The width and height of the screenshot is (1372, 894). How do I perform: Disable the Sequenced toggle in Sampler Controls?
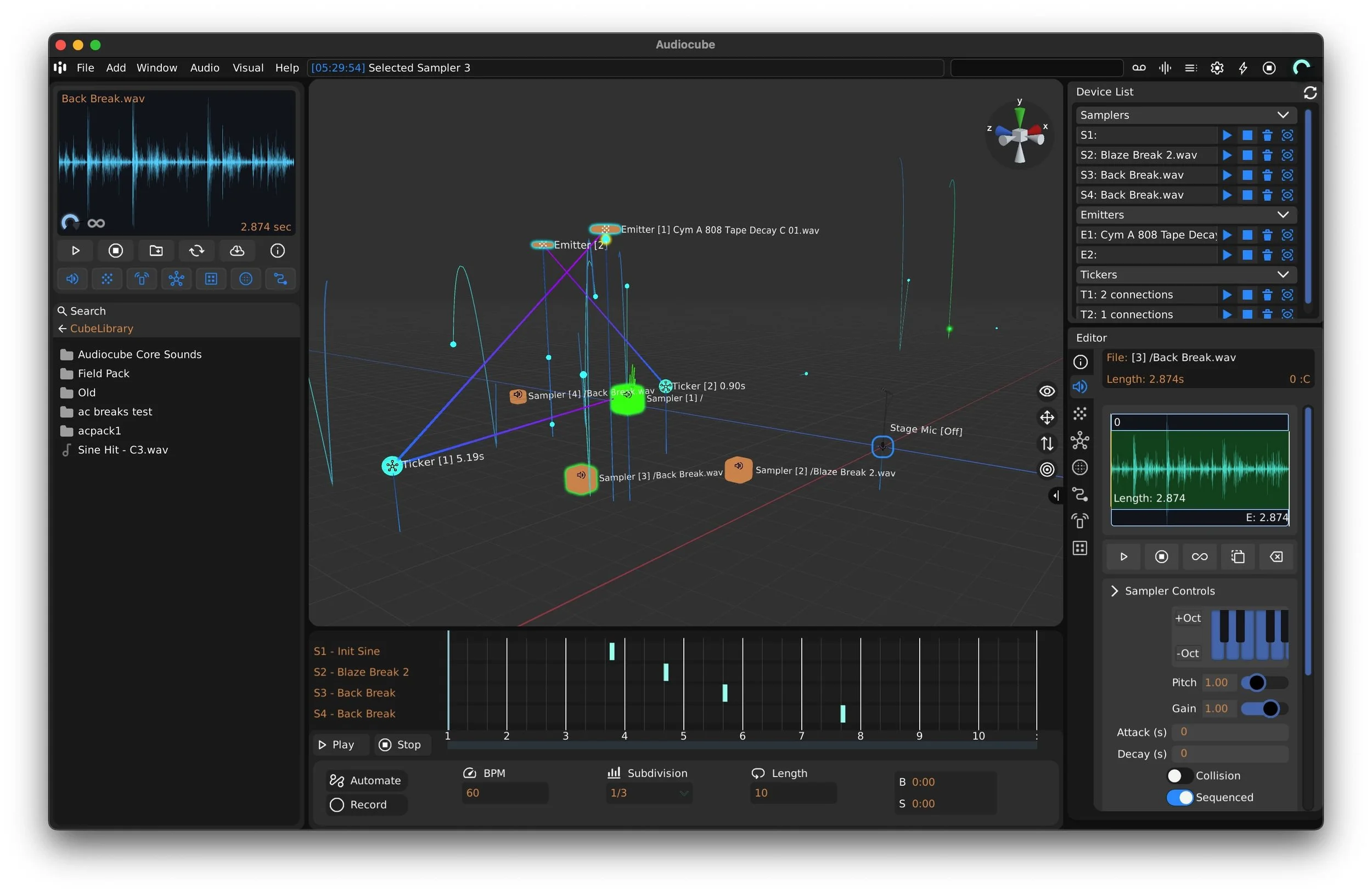(x=1179, y=797)
